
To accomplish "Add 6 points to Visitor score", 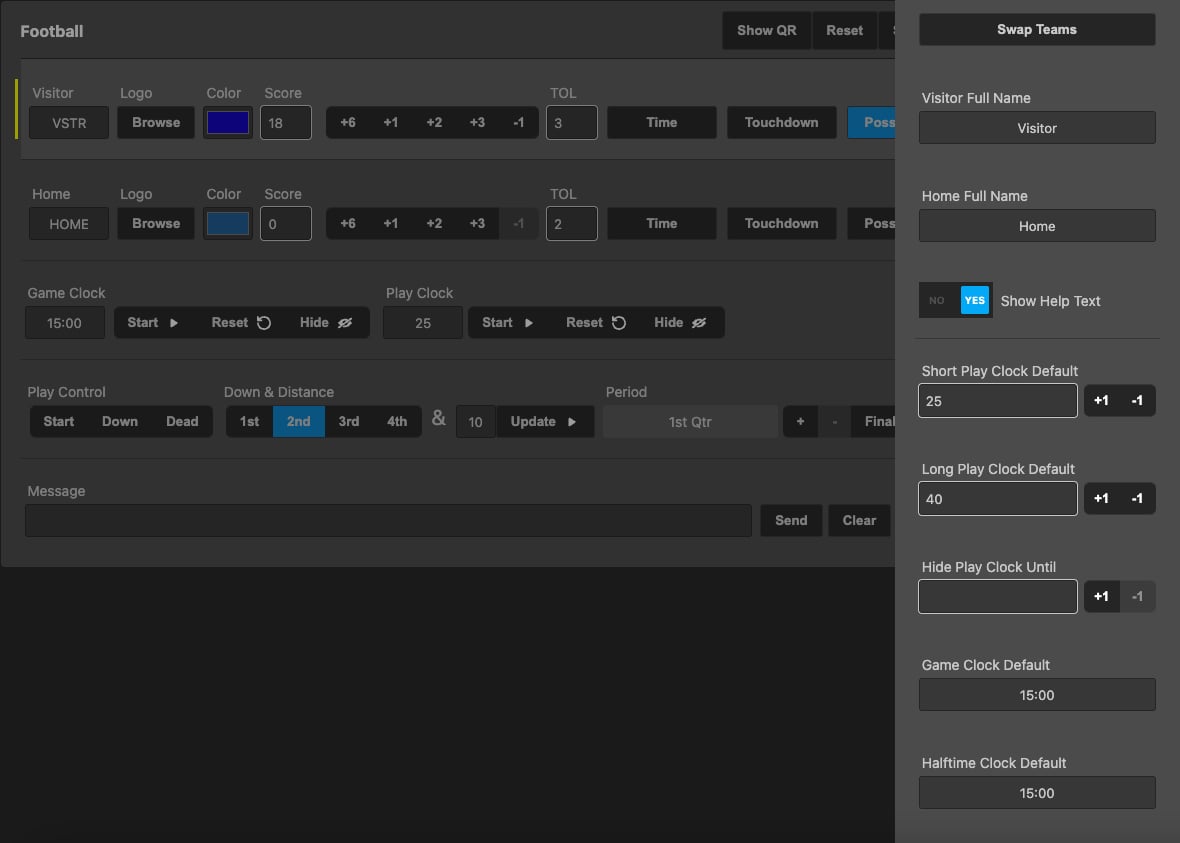I will coord(348,123).
